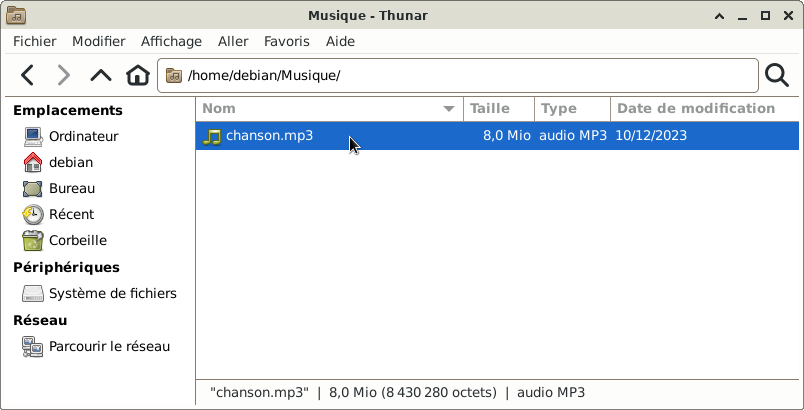The width and height of the screenshot is (804, 410).
Task: Click the Corbeille trash icon
Action: (x=32, y=240)
